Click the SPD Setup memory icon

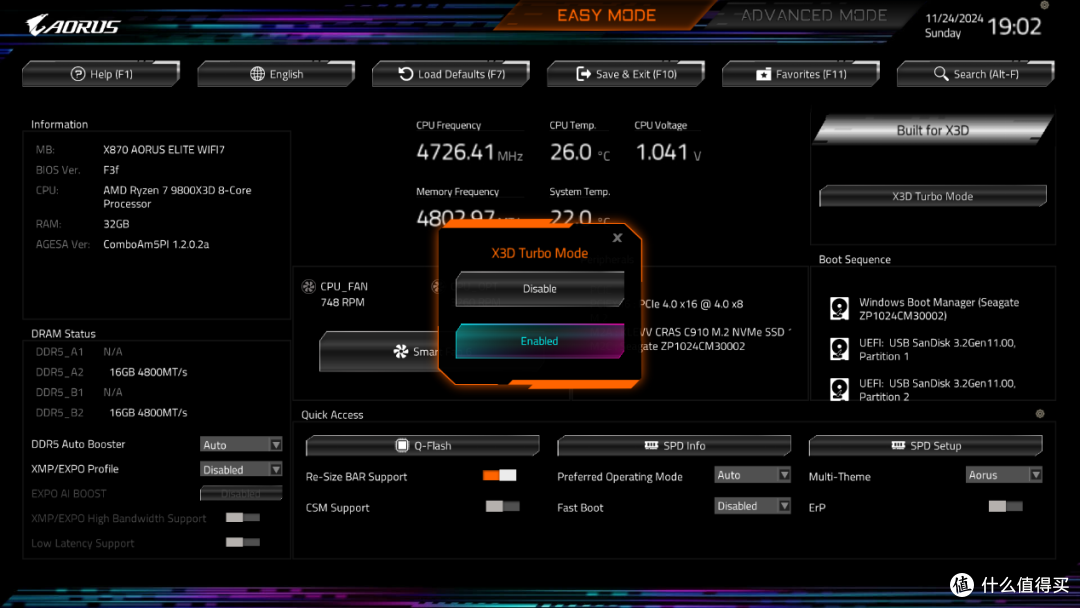[898, 445]
